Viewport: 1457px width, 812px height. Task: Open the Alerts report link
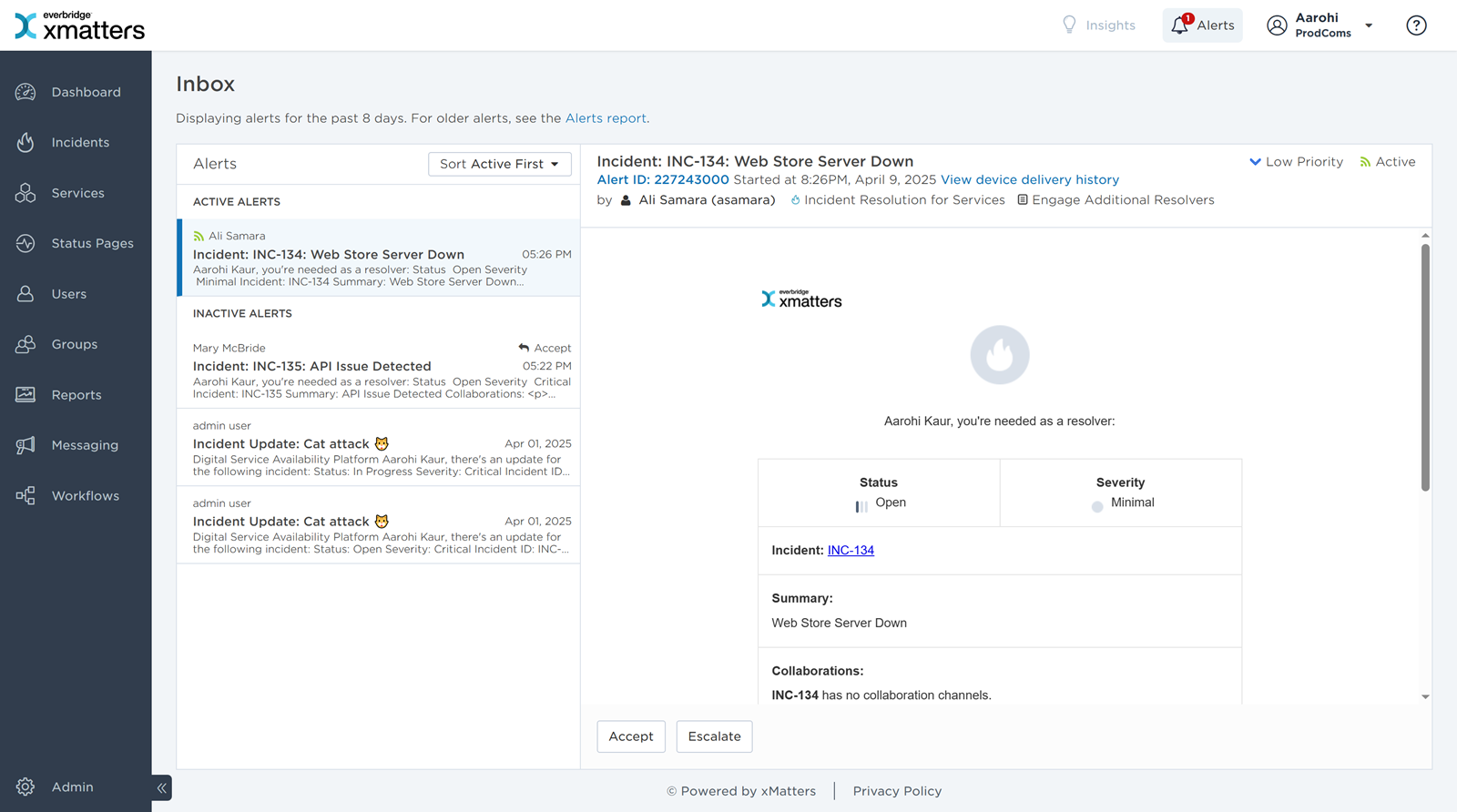point(606,118)
